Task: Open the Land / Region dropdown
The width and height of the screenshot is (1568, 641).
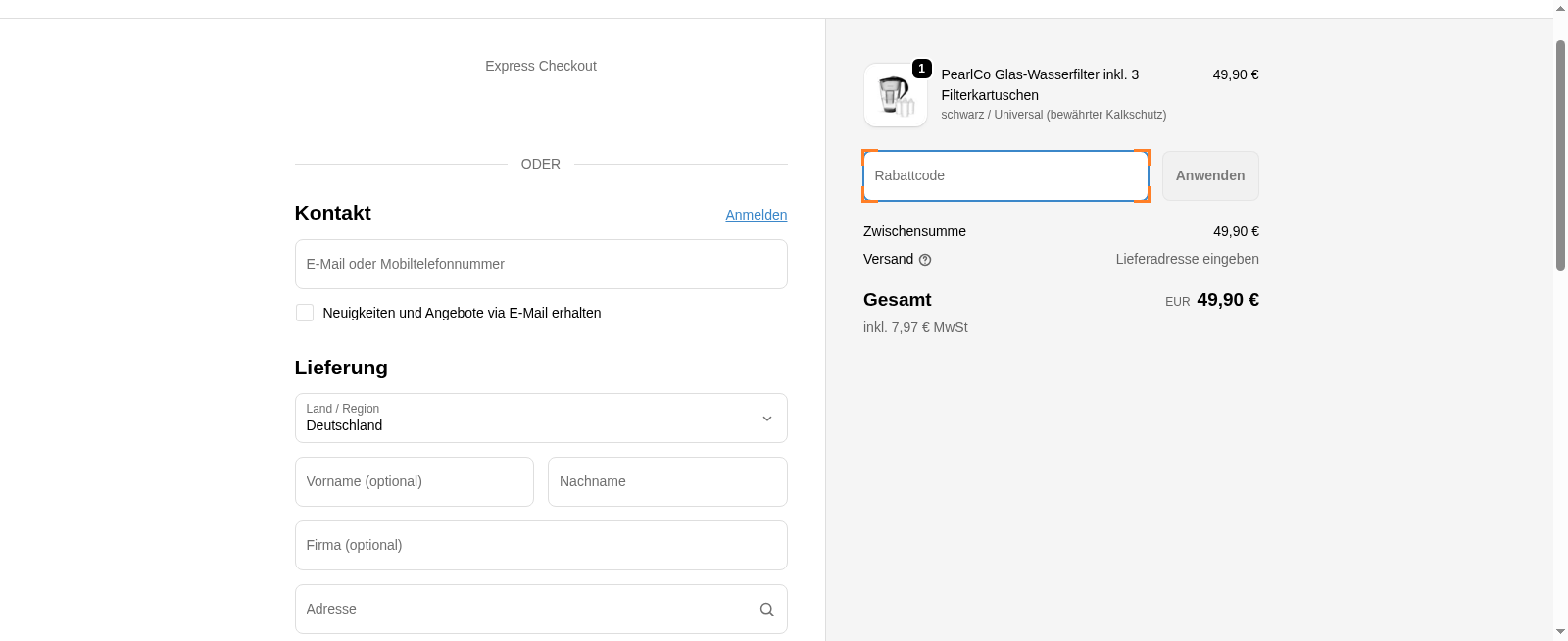Action: coord(541,419)
